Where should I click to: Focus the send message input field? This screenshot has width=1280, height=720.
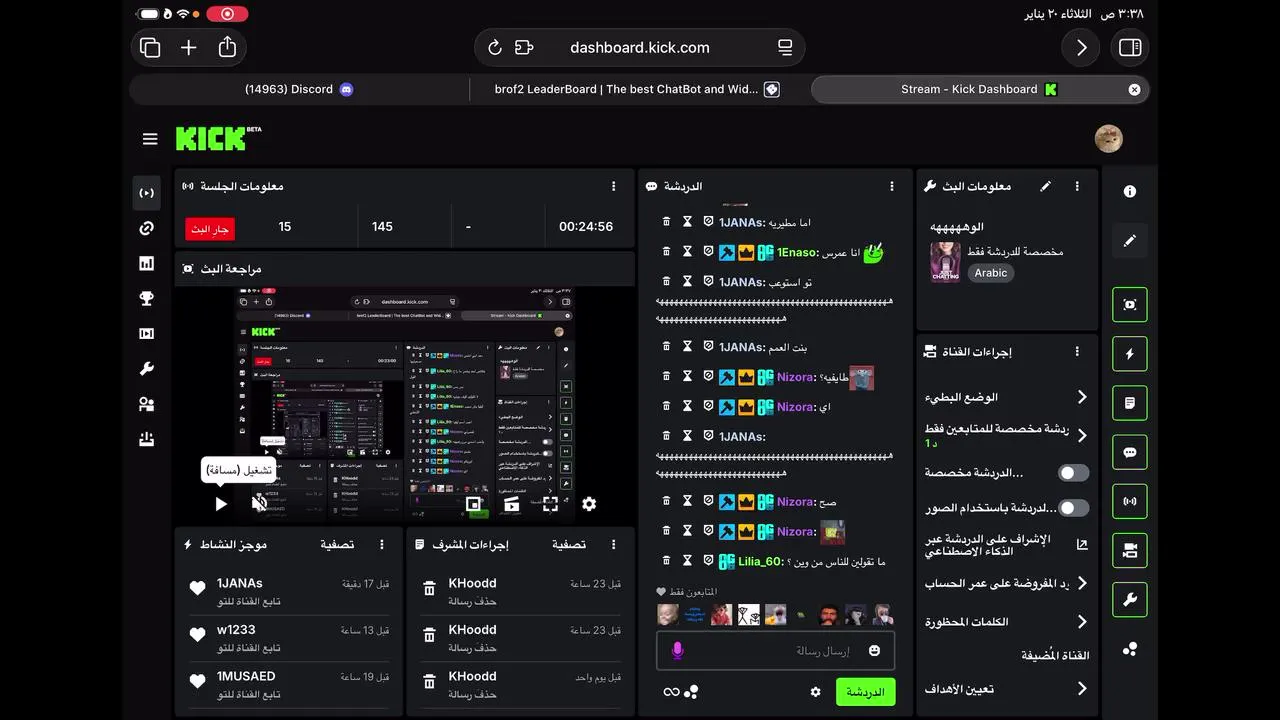coord(776,651)
